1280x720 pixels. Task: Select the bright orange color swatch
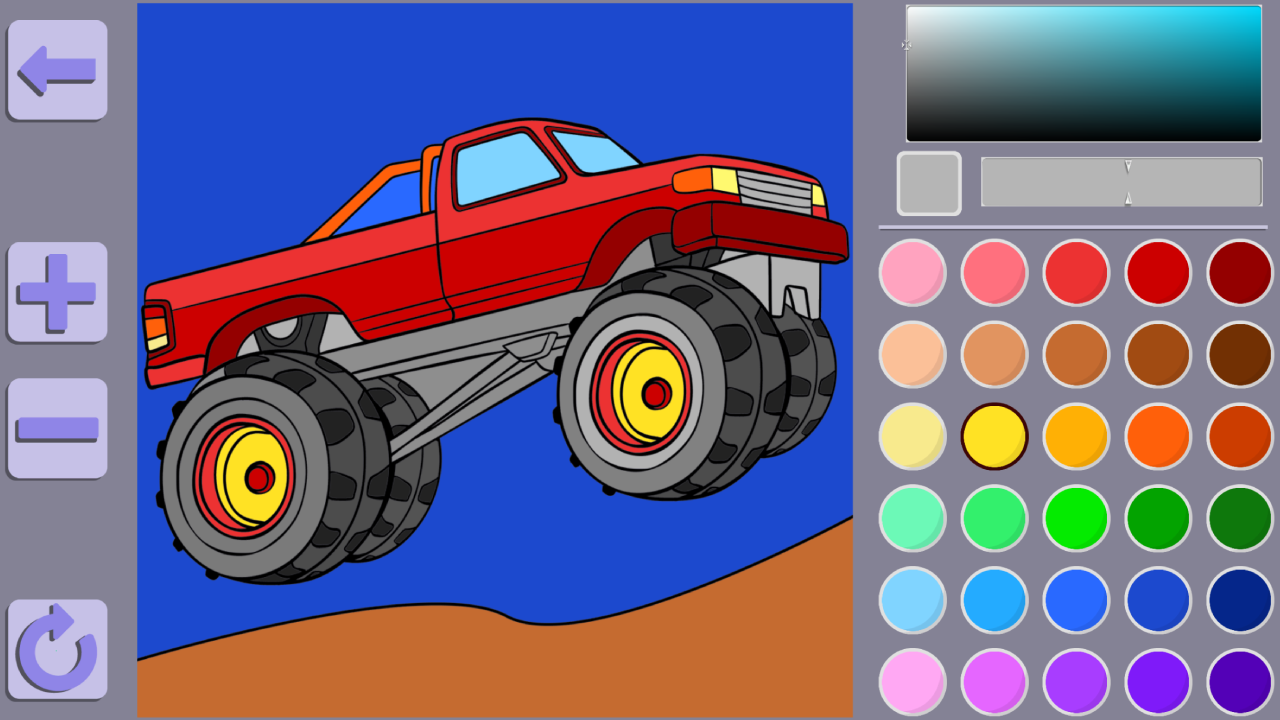click(1158, 436)
